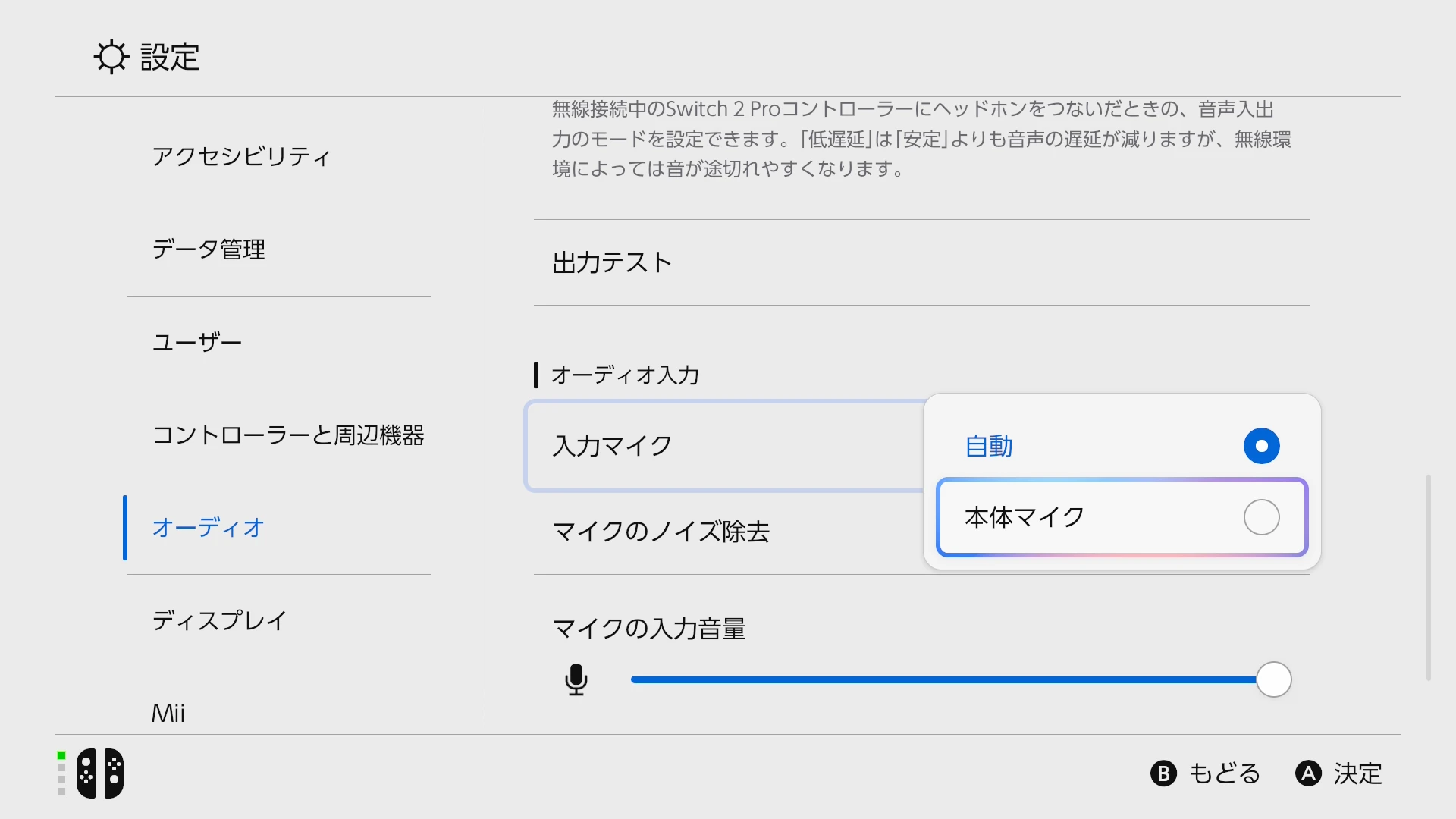Viewport: 1456px width, 819px height.
Task: Open the 出力テスト option
Action: pyautogui.click(x=921, y=262)
